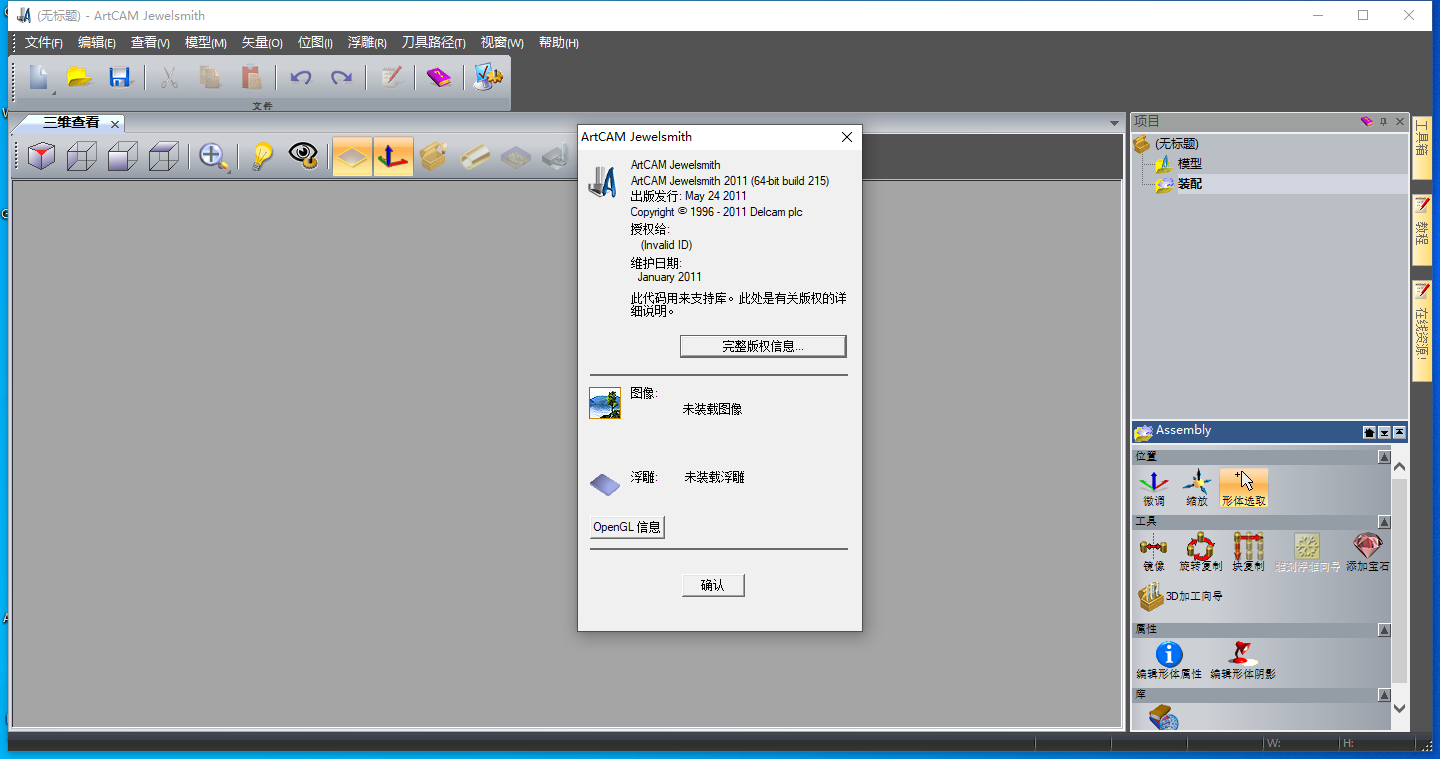Toggle the eye object visibility icon

pos(304,156)
